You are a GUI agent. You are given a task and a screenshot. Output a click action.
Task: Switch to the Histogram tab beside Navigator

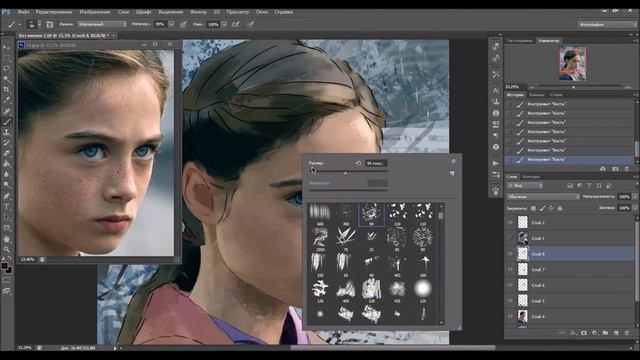[x=520, y=41]
